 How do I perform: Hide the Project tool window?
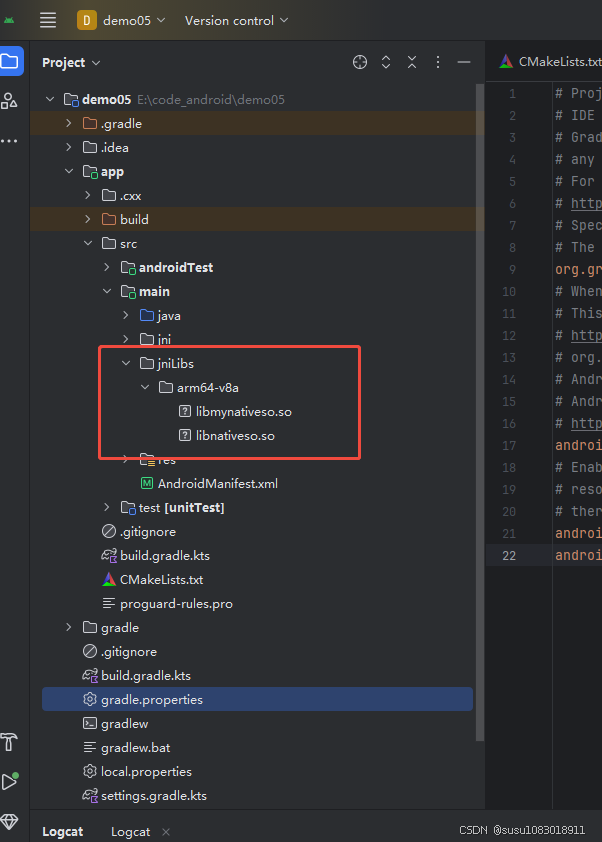point(464,63)
